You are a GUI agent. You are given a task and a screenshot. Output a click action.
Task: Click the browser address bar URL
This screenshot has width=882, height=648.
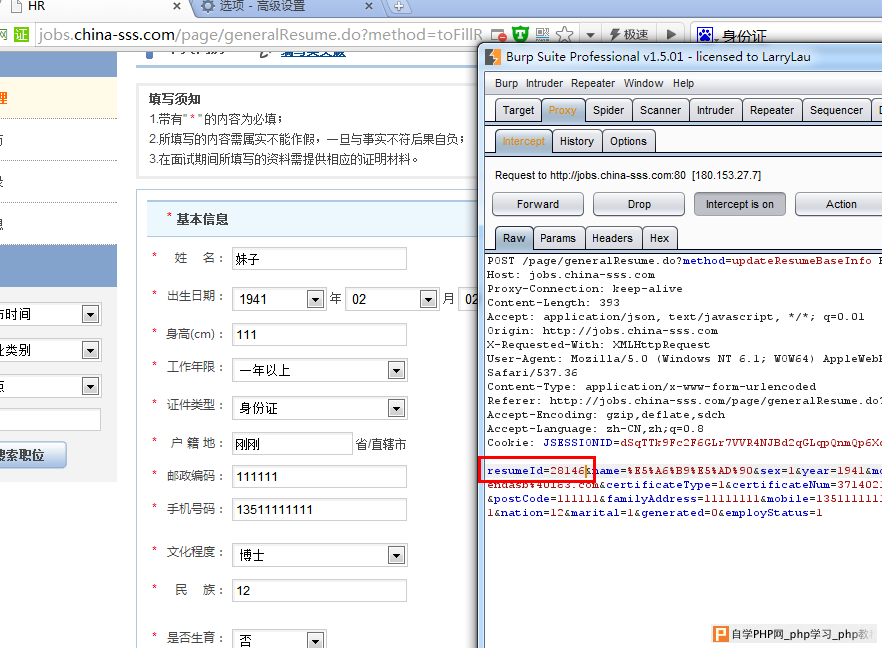[x=260, y=35]
